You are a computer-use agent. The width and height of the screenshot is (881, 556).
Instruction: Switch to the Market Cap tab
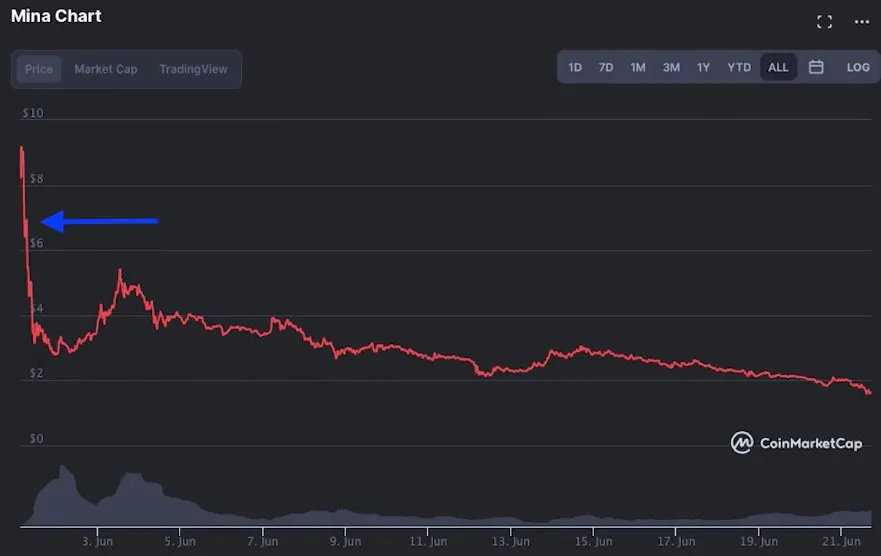[106, 69]
